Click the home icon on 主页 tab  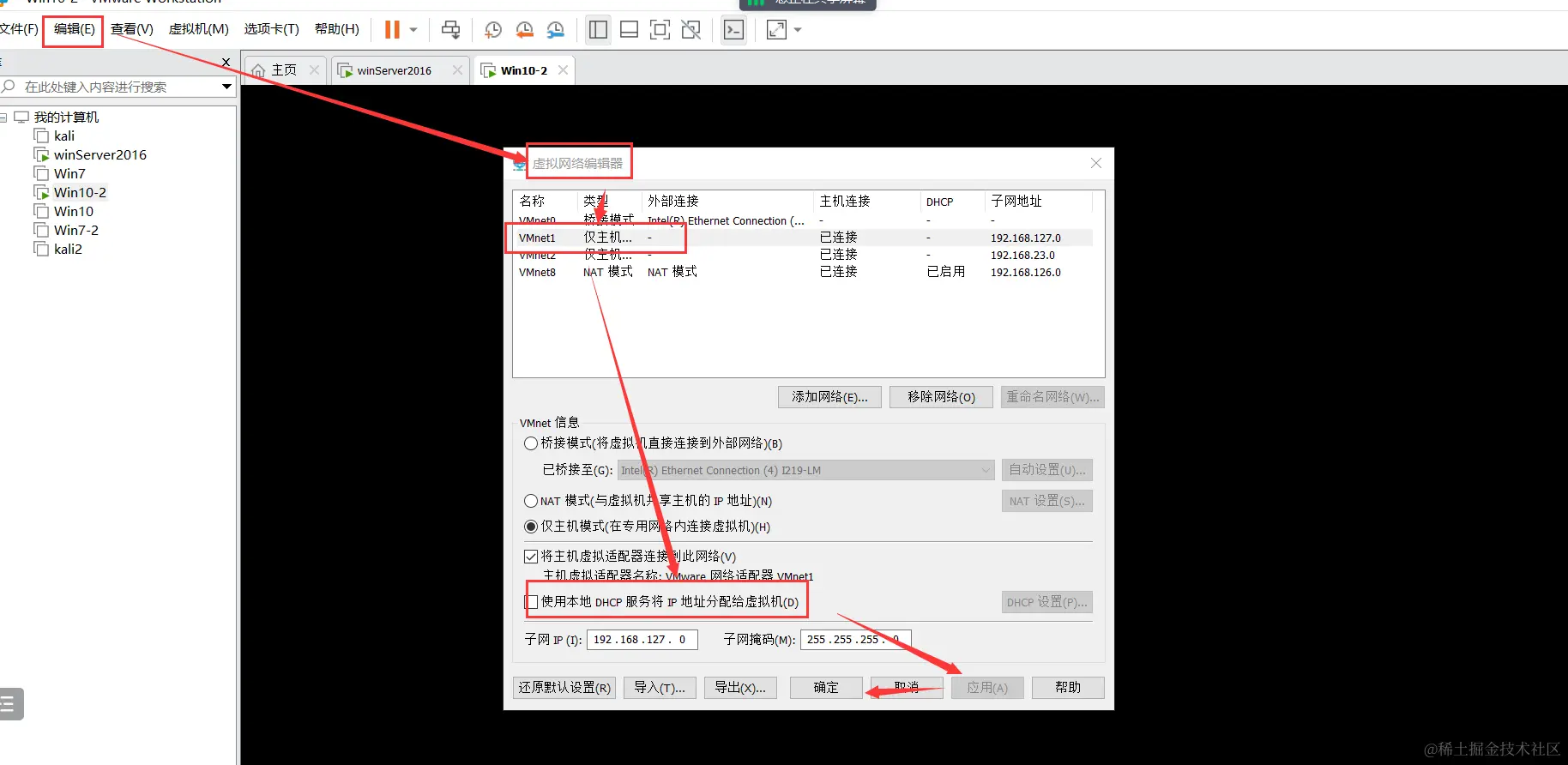[x=258, y=70]
